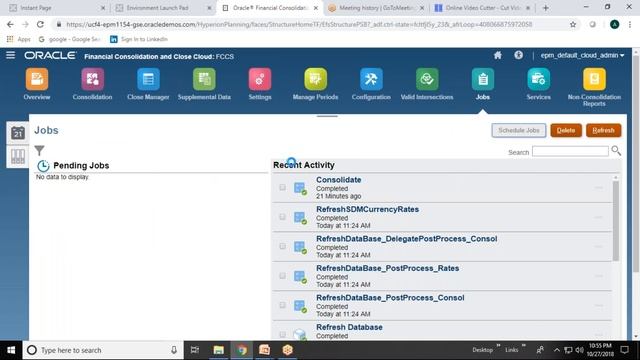Open the Valid Intersections icon
The image size is (640, 360).
[427, 79]
